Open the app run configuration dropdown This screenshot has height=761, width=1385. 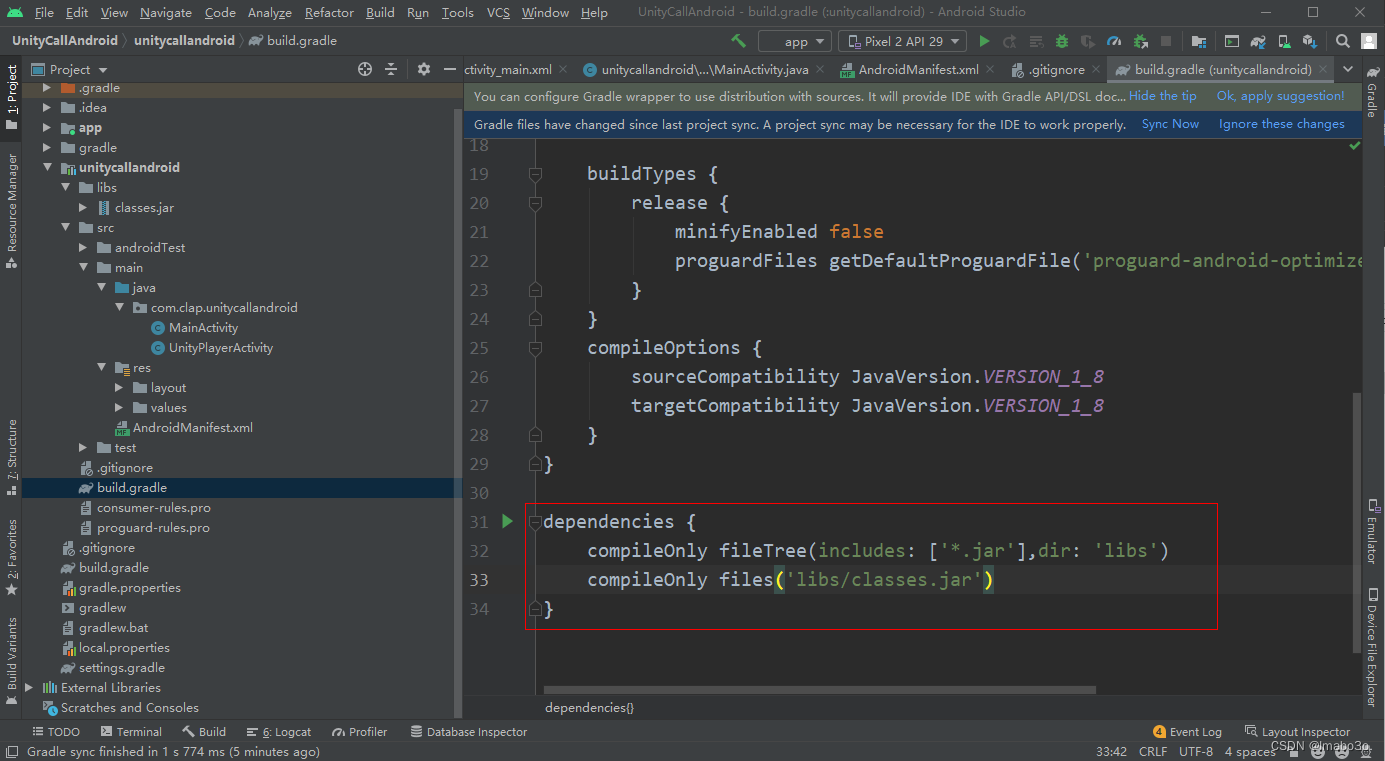[795, 41]
